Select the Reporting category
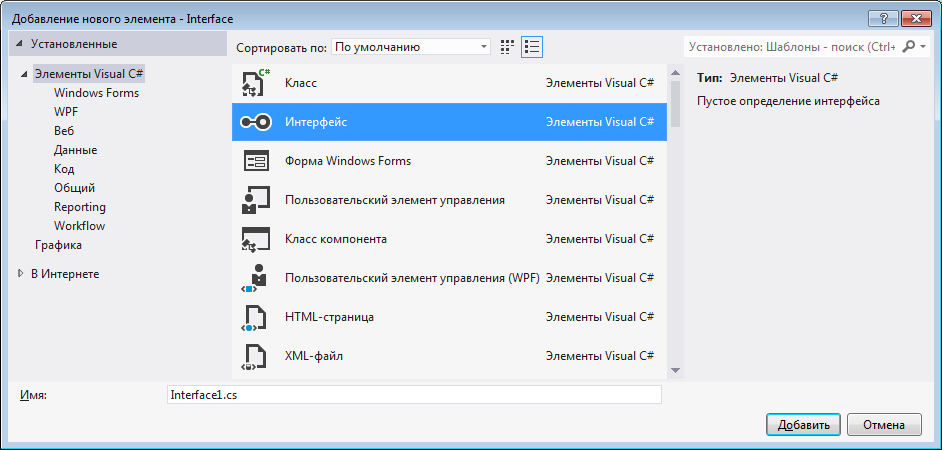 pos(79,207)
